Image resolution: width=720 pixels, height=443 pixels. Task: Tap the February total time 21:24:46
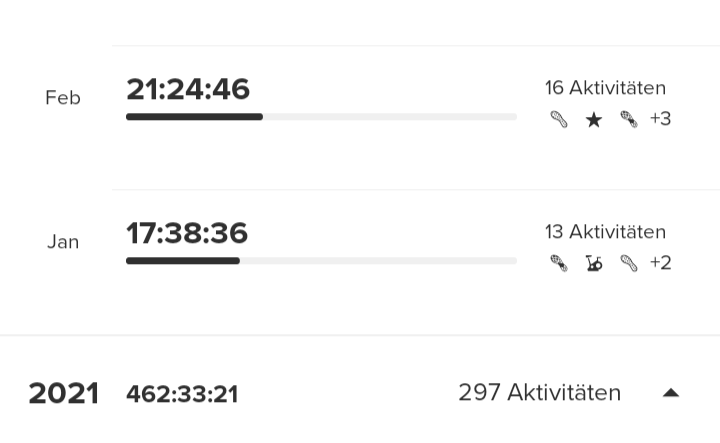[x=188, y=89]
